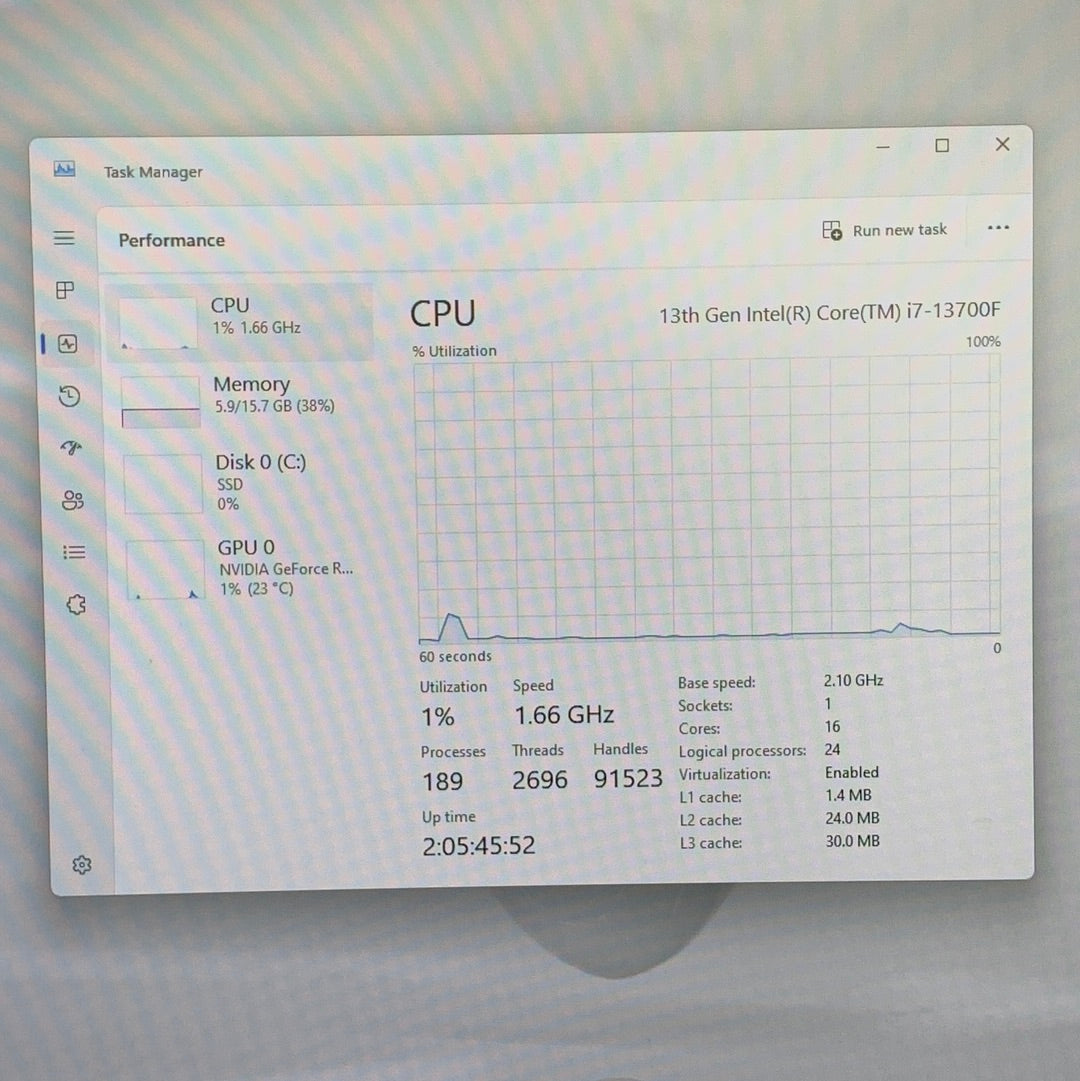Click the CPU mini graph thumbnail
This screenshot has width=1080, height=1081.
tap(159, 323)
